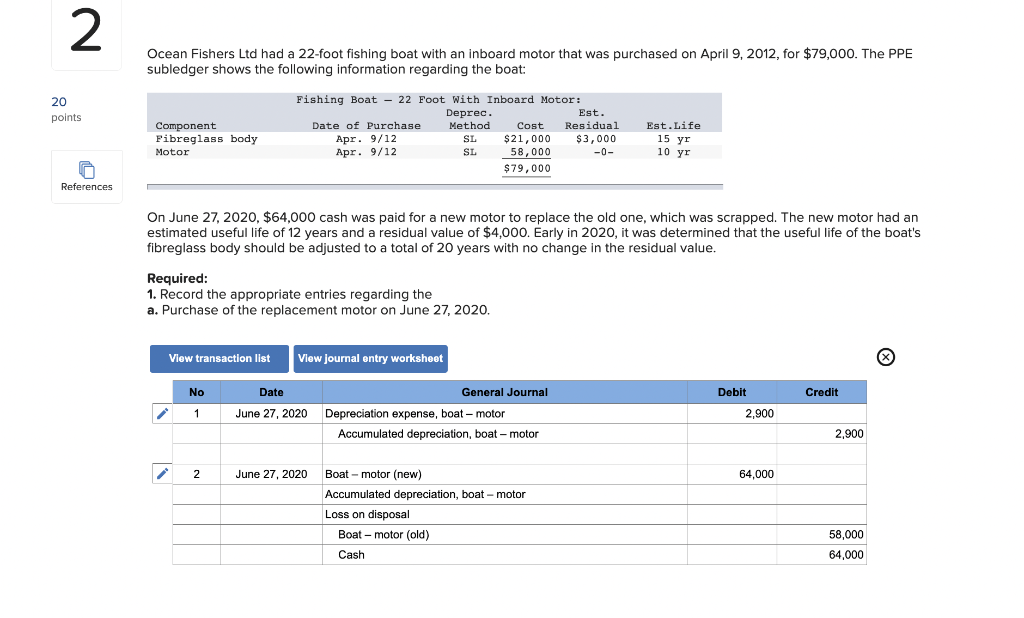
Task: Select the General Journal column header
Action: (503, 391)
